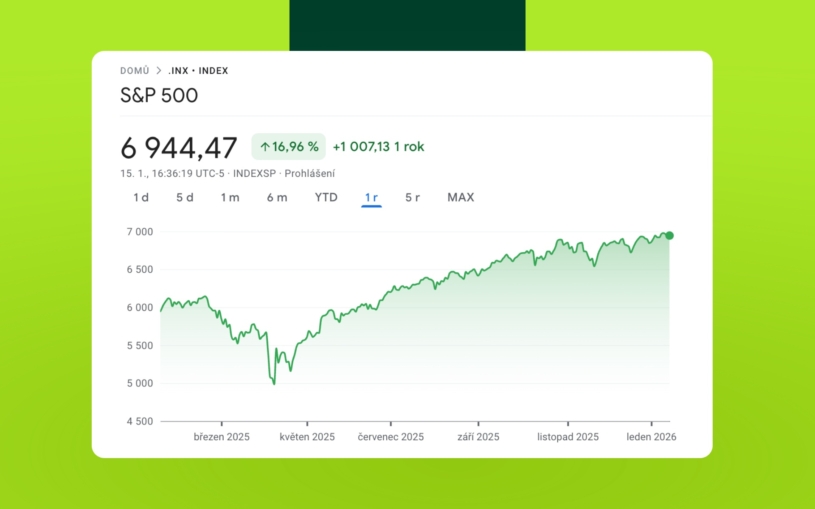Open the .INX • INDEX breadcrumb
The height and width of the screenshot is (509, 815).
click(x=198, y=71)
